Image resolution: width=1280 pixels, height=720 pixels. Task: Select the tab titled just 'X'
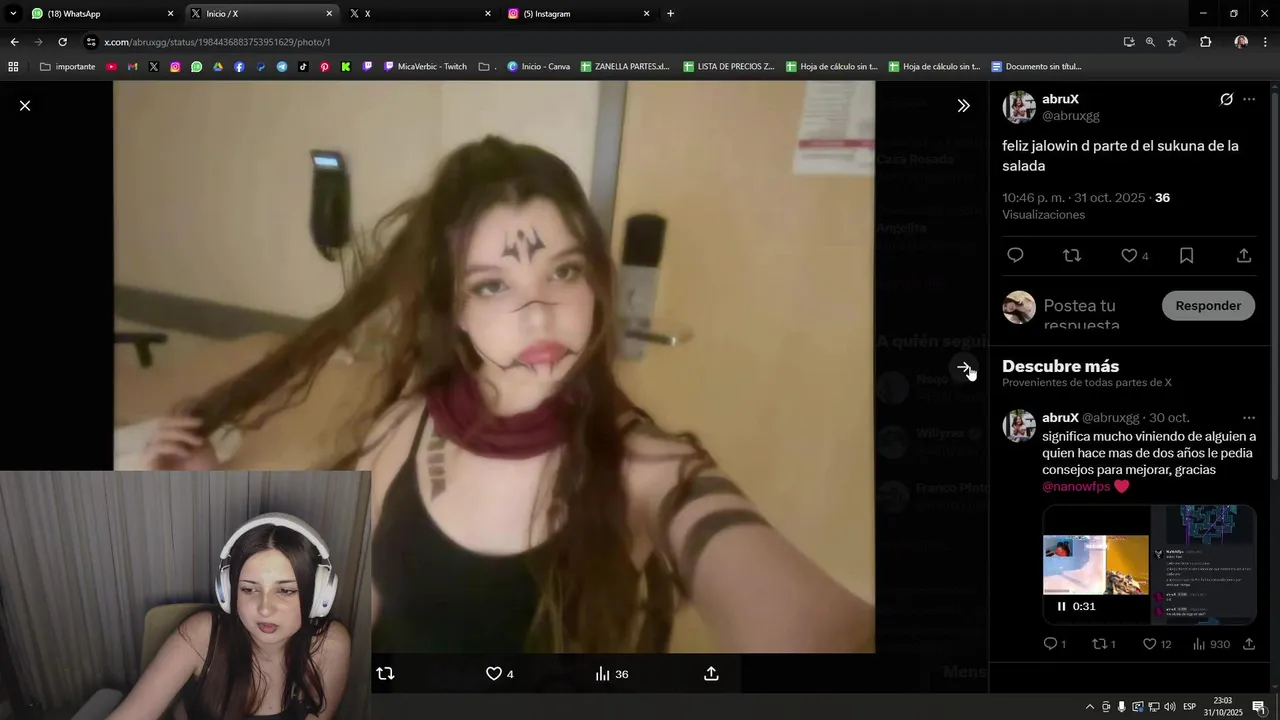(420, 14)
